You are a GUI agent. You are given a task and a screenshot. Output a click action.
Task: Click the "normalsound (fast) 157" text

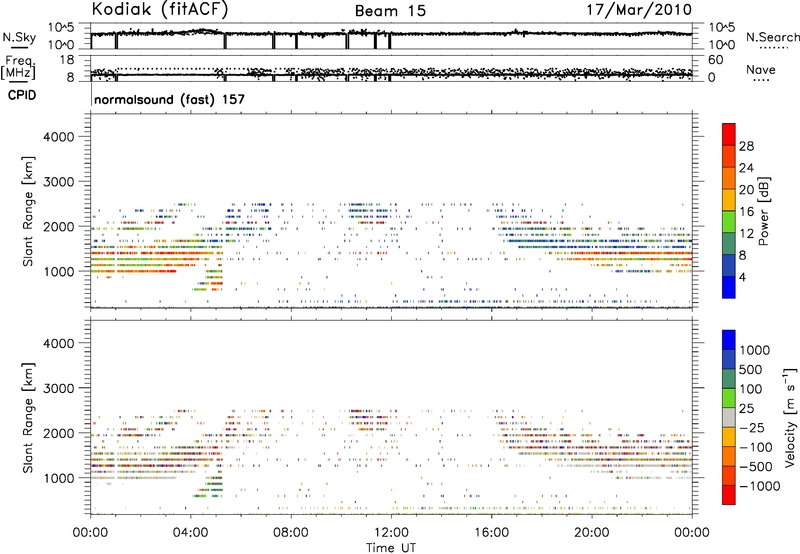pos(169,99)
